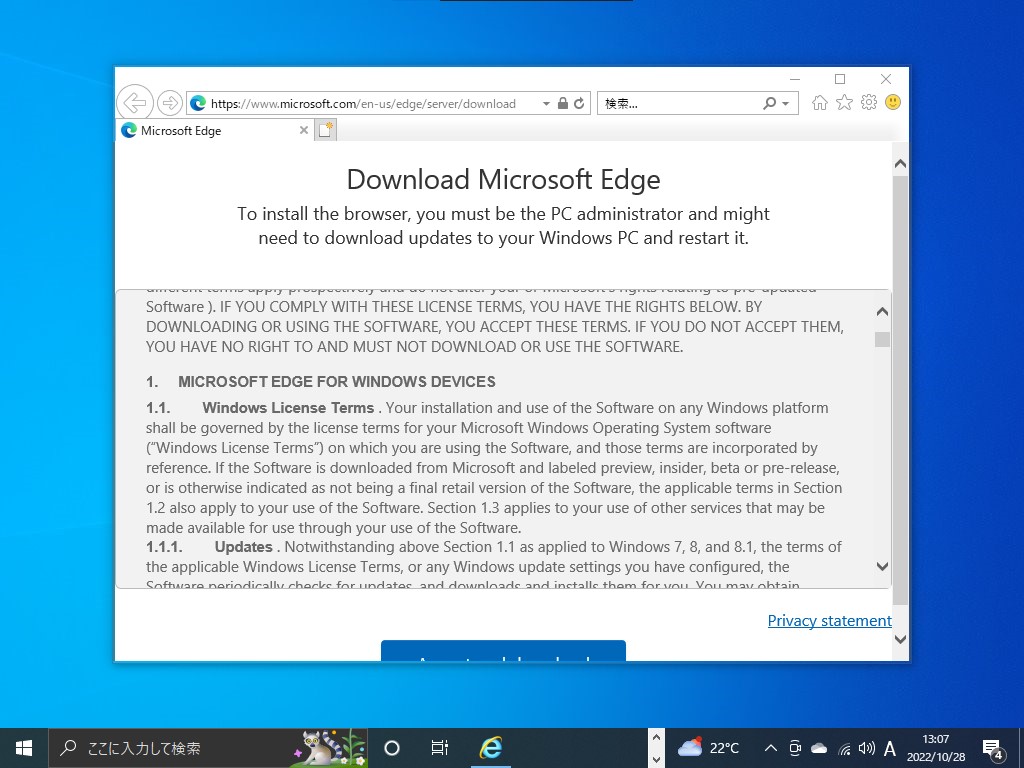Click the Favorites star icon
This screenshot has width=1024, height=768.
(x=844, y=102)
